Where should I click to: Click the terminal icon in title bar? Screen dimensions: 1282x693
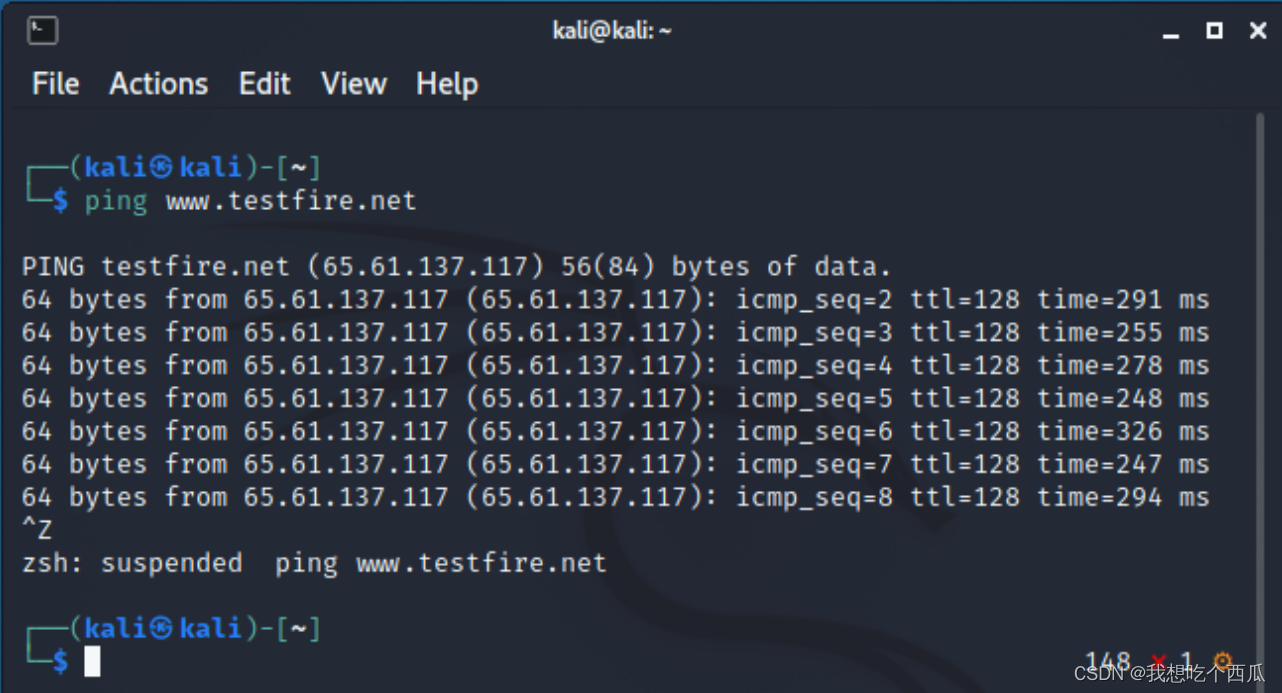pos(43,30)
